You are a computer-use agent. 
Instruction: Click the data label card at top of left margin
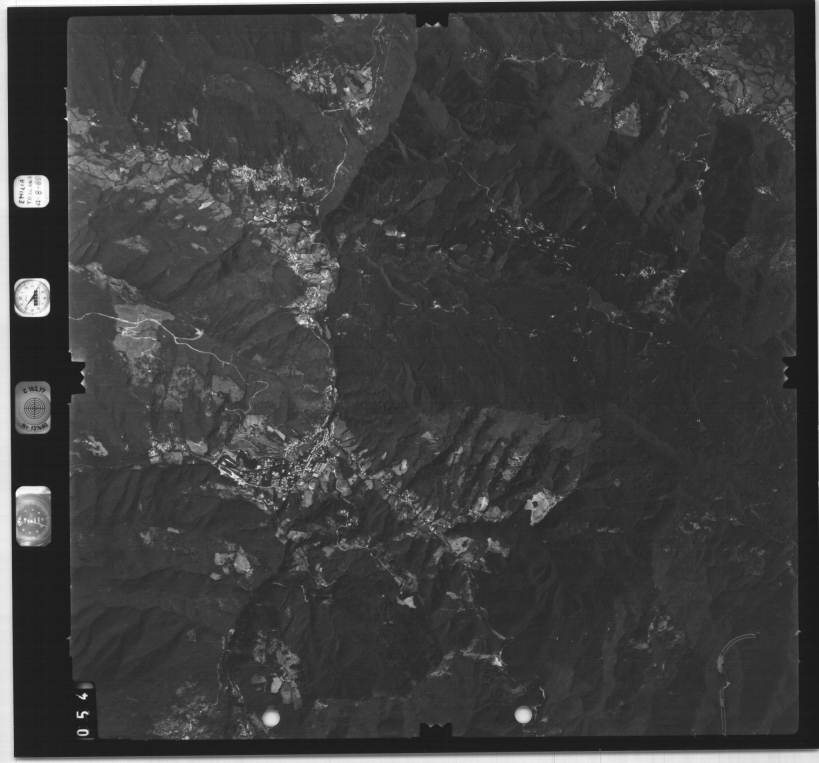(31, 191)
